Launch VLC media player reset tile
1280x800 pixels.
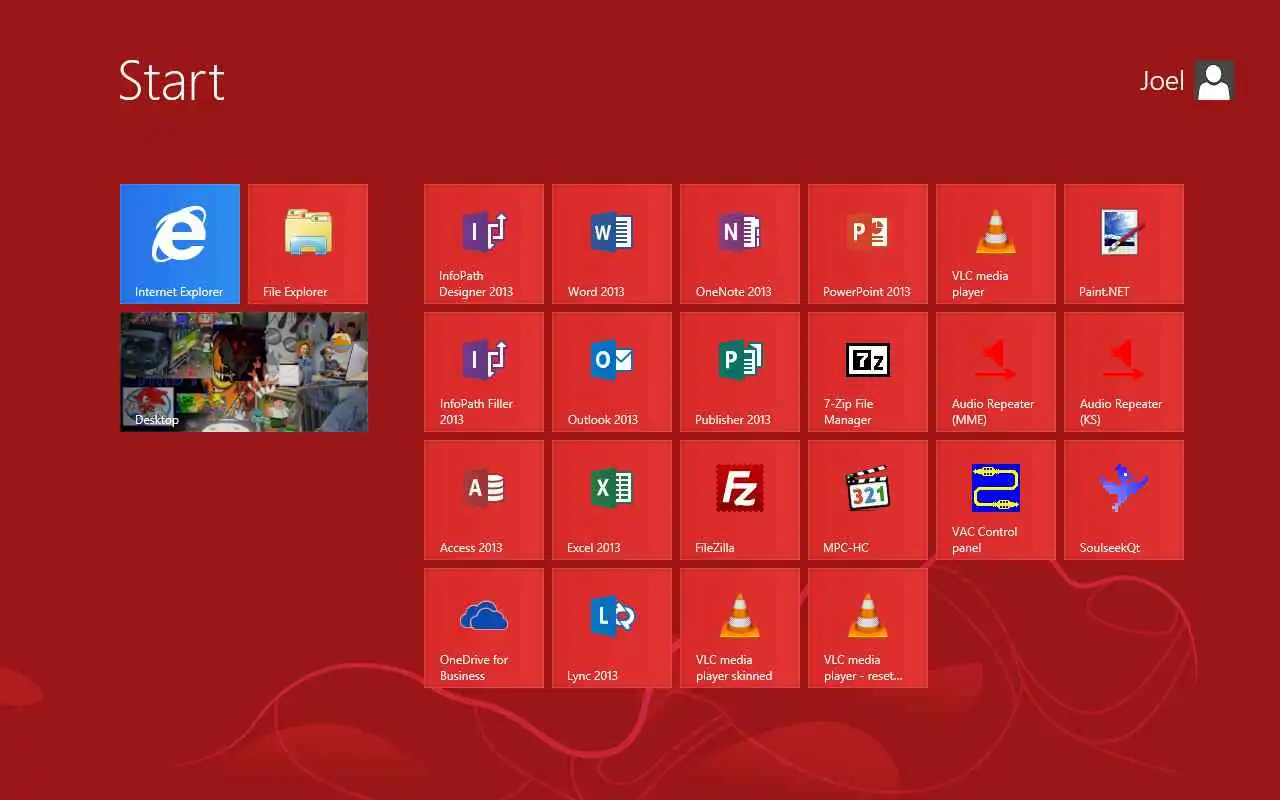pos(868,628)
